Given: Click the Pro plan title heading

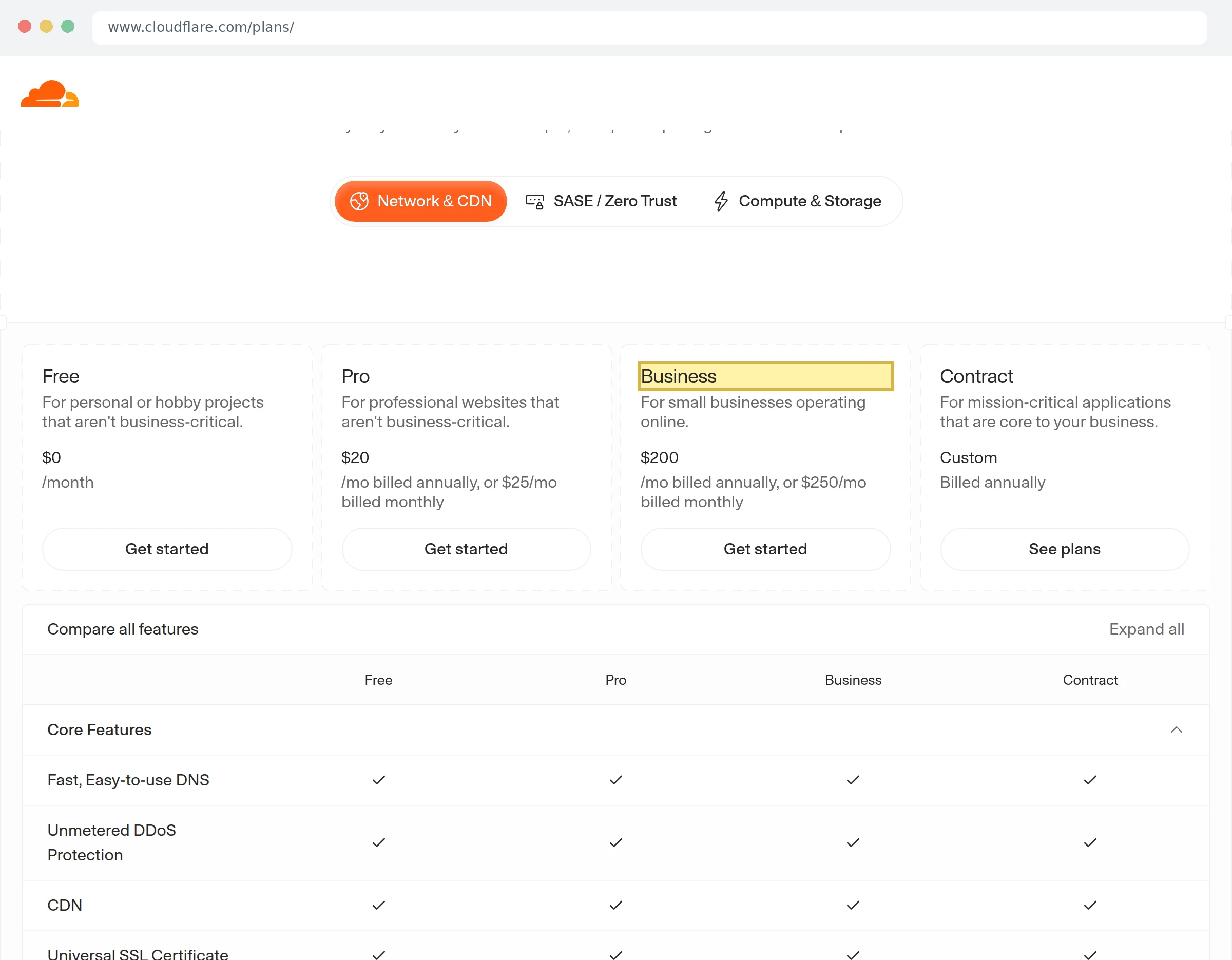Looking at the screenshot, I should [355, 376].
